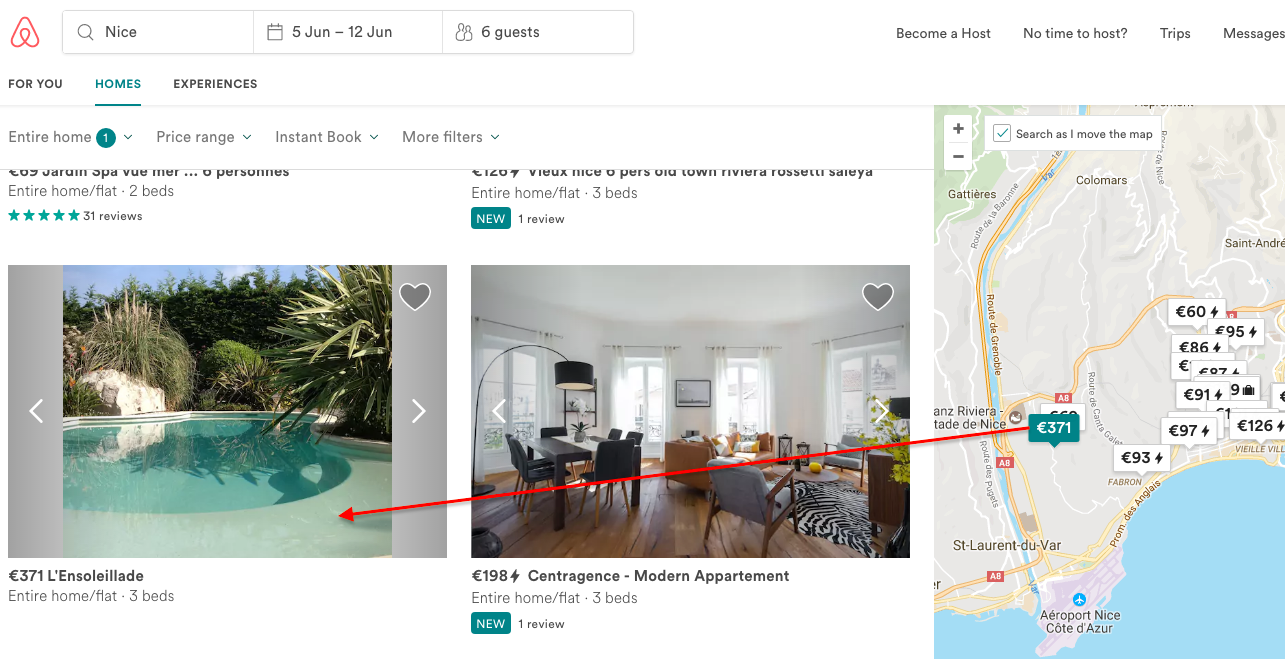Click the Airbnb logo icon
The image size is (1285, 659).
pyautogui.click(x=25, y=33)
